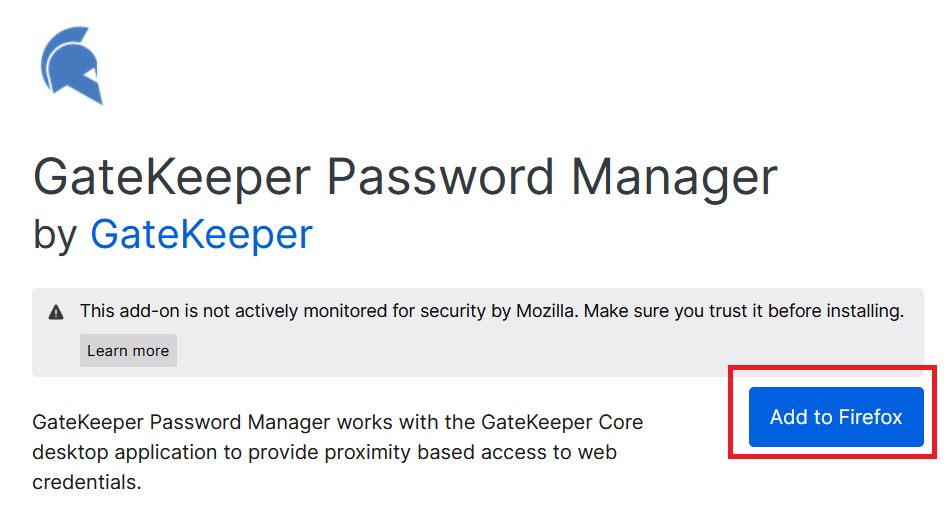The width and height of the screenshot is (948, 512).
Task: Click the GateKeeper helmet logo icon
Action: pos(71,65)
